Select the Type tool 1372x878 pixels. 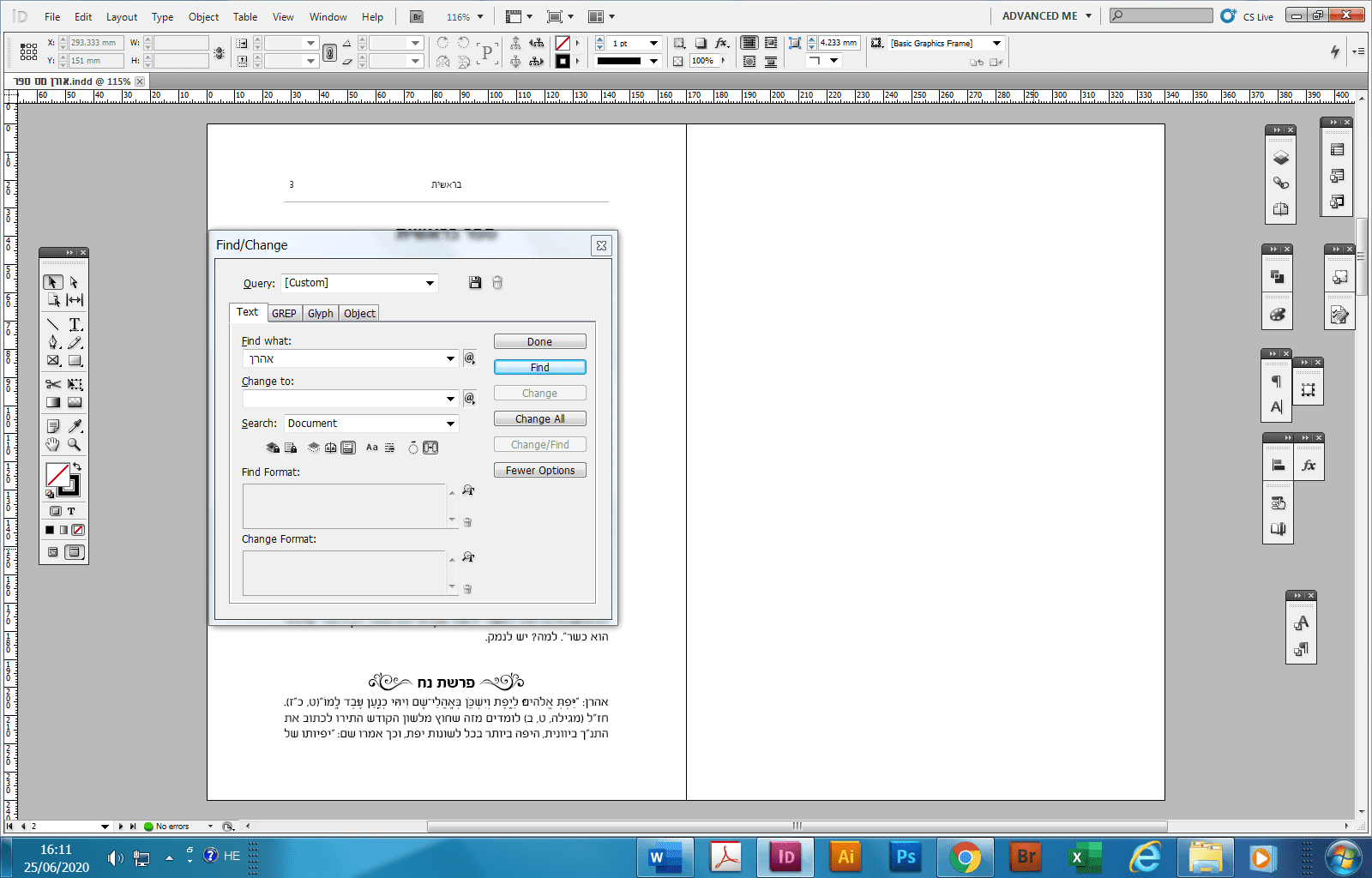(75, 324)
